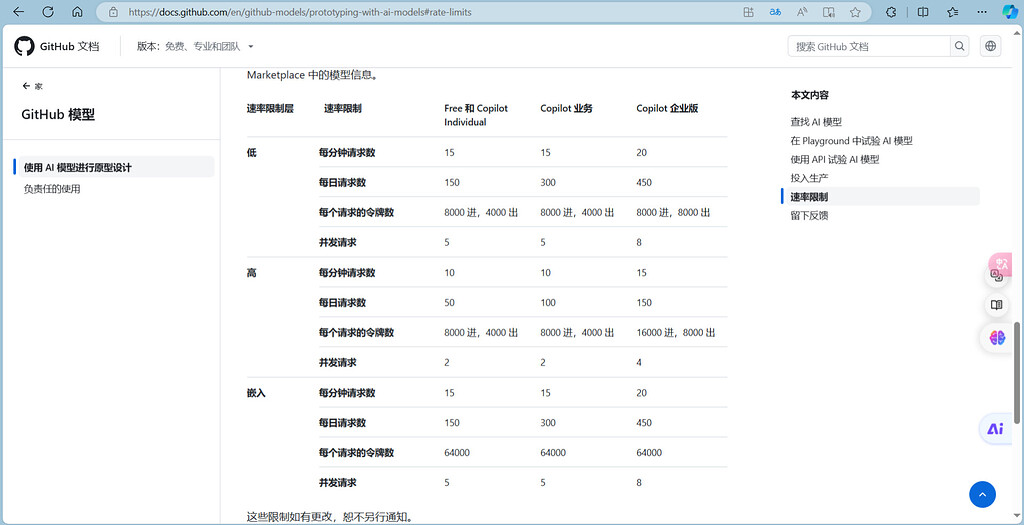Click the 搜索 GitHub 文档 search field

(x=869, y=46)
